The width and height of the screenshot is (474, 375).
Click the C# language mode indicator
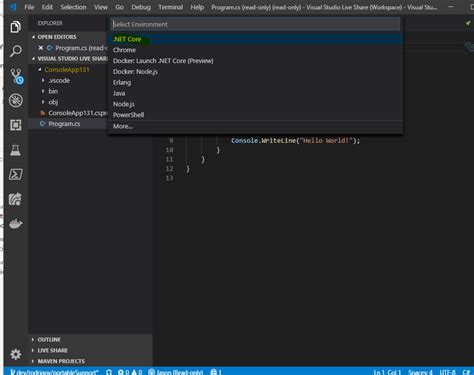[466, 372]
